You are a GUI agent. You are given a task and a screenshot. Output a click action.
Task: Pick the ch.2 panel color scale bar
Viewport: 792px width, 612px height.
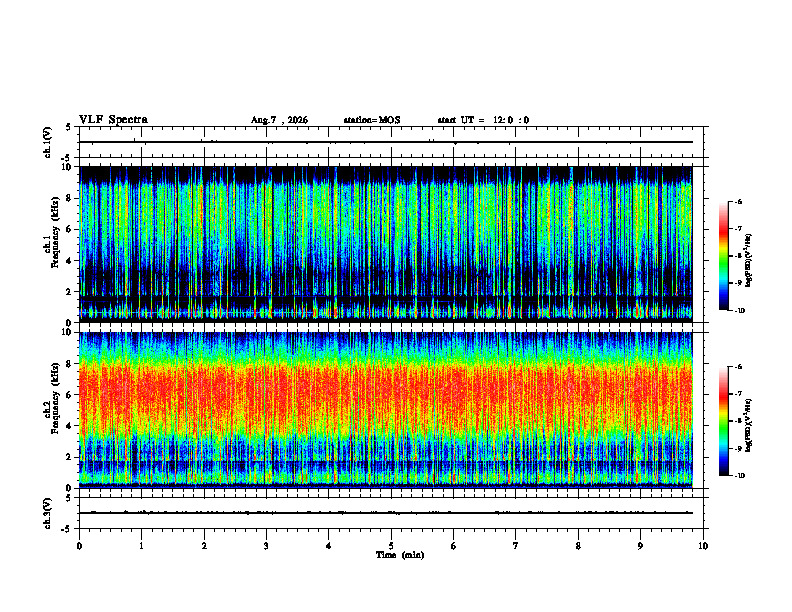coord(723,421)
